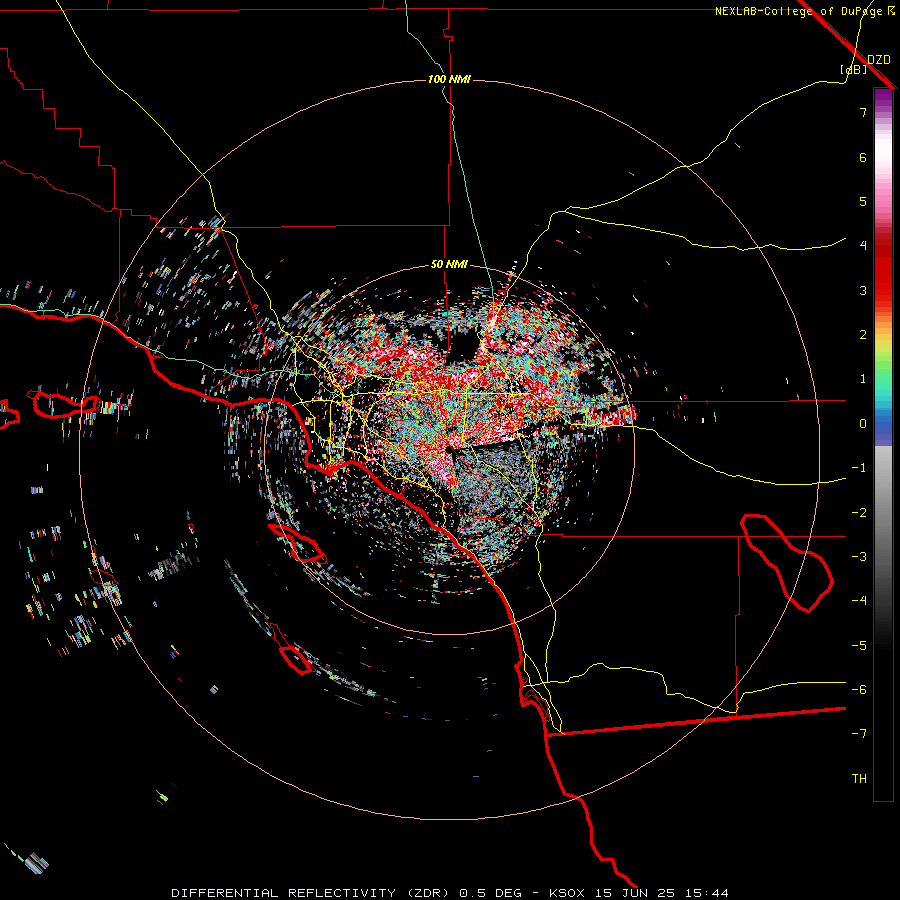Click the 3 value on color scale
Screen dimensions: 900x900
click(x=863, y=290)
